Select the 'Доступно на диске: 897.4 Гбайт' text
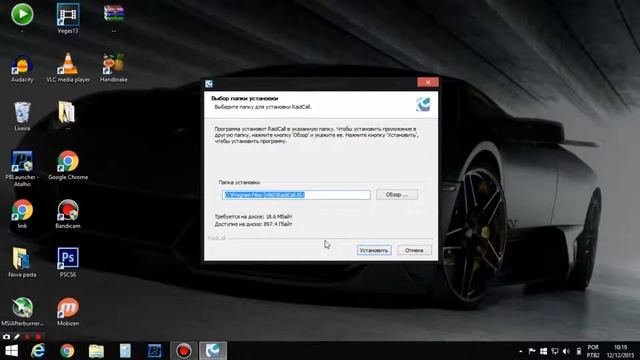Screen dimensions: 640x360 coord(253,224)
